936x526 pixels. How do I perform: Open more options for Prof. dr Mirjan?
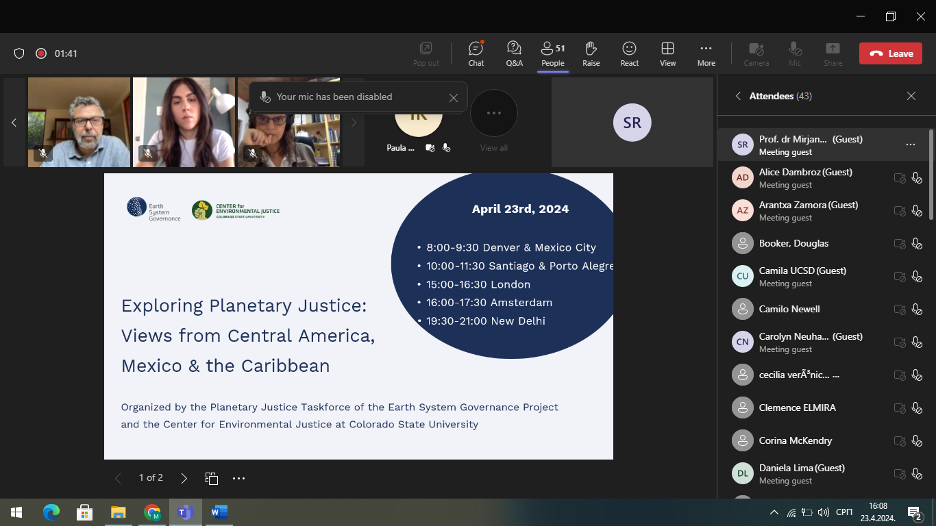click(x=910, y=145)
